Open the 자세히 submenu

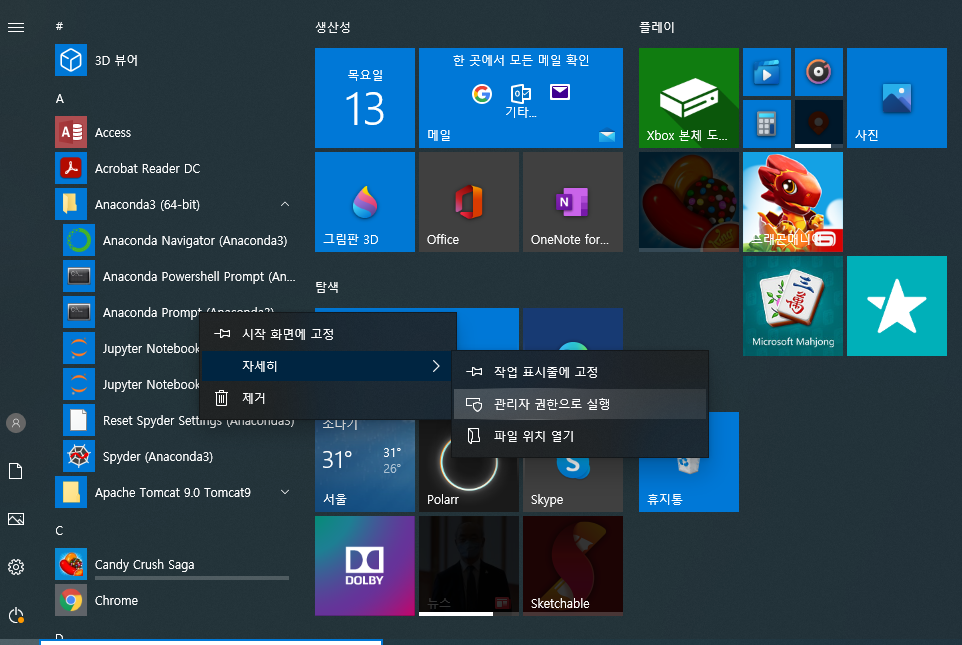click(x=328, y=366)
